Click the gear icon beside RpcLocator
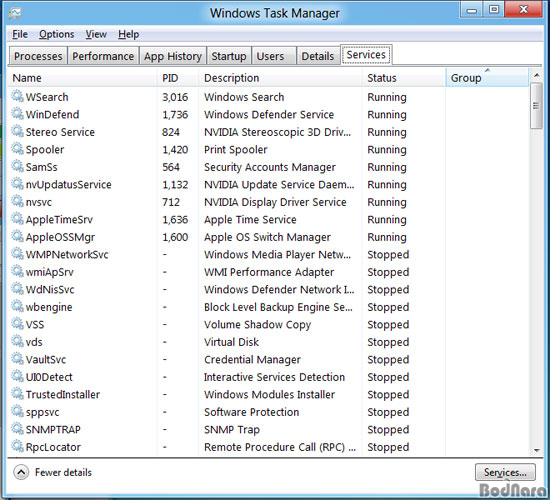The image size is (550, 500). 17,446
